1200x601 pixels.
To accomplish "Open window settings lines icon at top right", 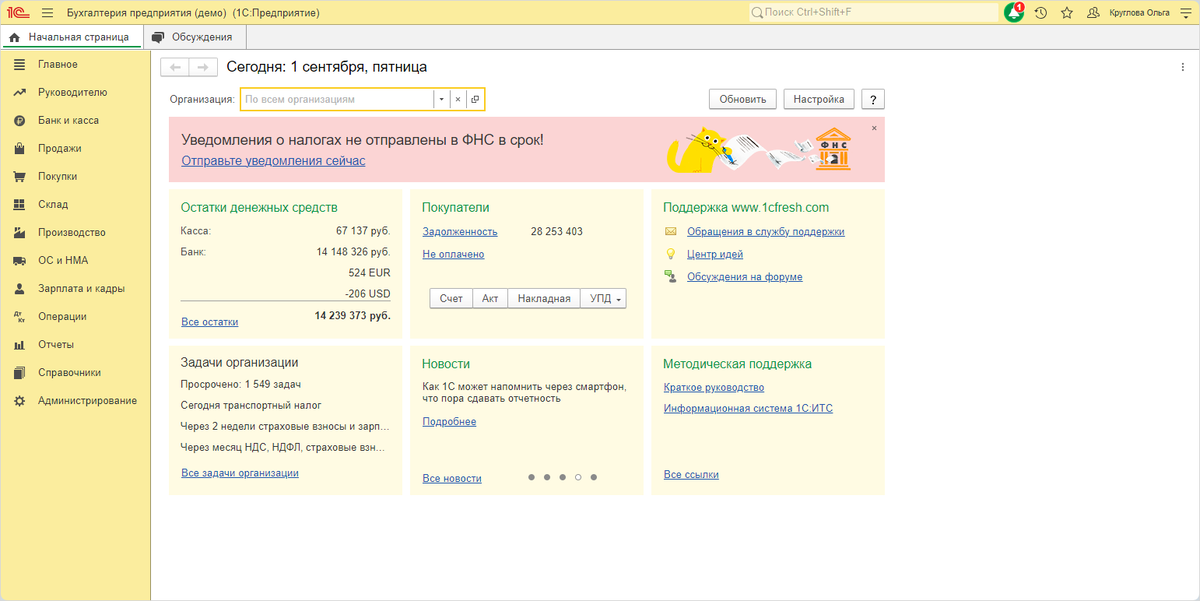I will point(1185,13).
